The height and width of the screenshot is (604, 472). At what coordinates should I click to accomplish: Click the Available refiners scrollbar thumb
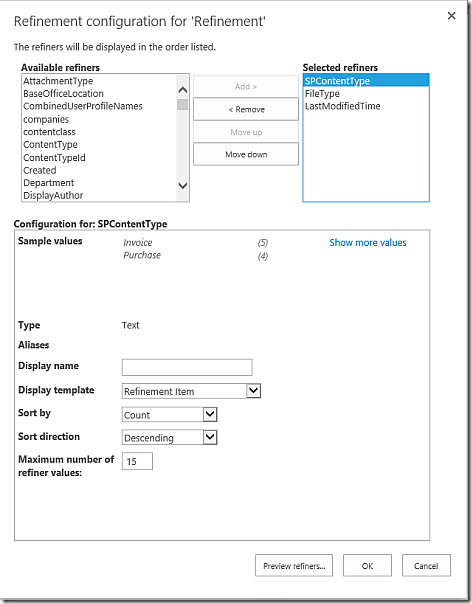click(x=183, y=105)
